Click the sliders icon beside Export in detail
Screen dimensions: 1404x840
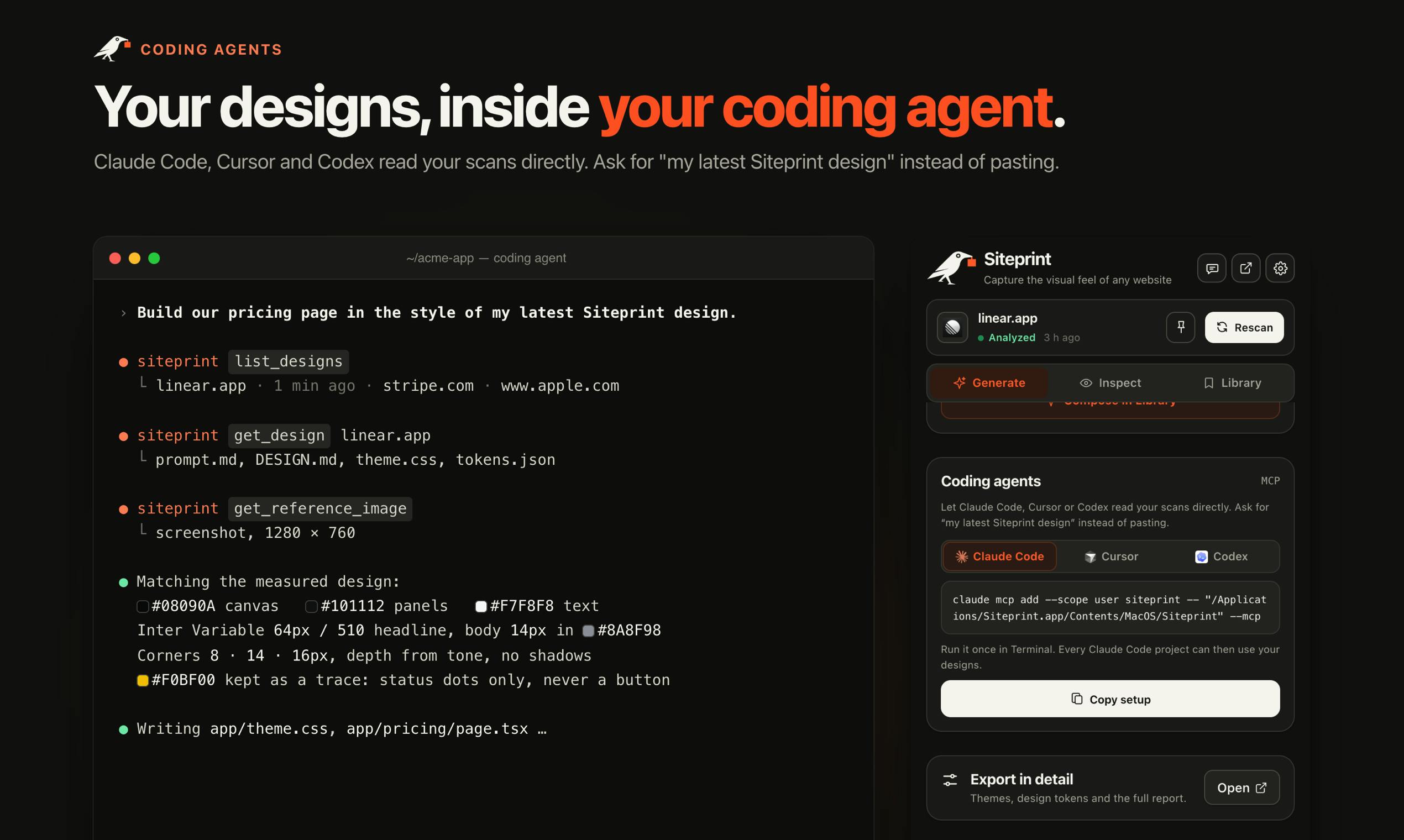click(950, 780)
